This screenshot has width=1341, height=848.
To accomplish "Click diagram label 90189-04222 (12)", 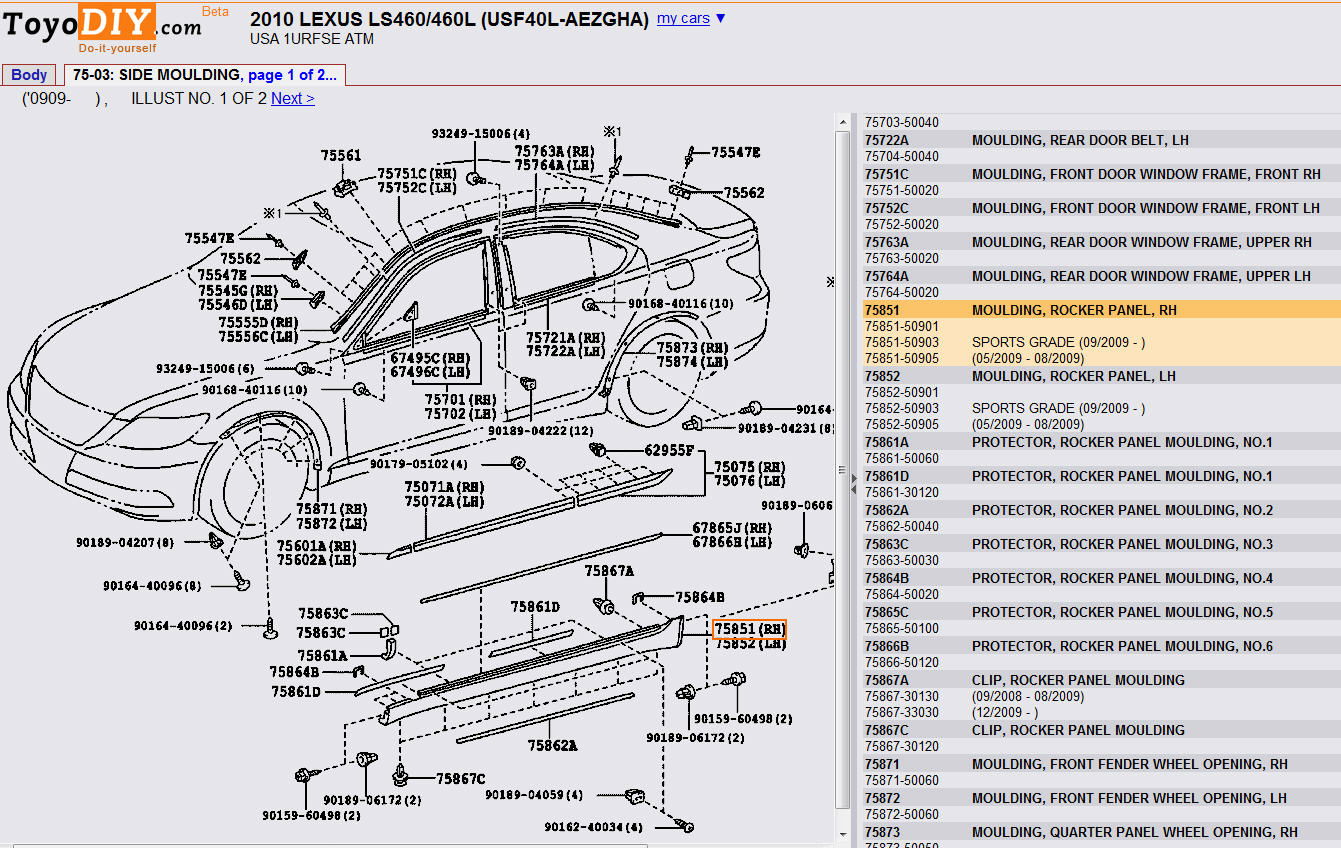I will (541, 430).
